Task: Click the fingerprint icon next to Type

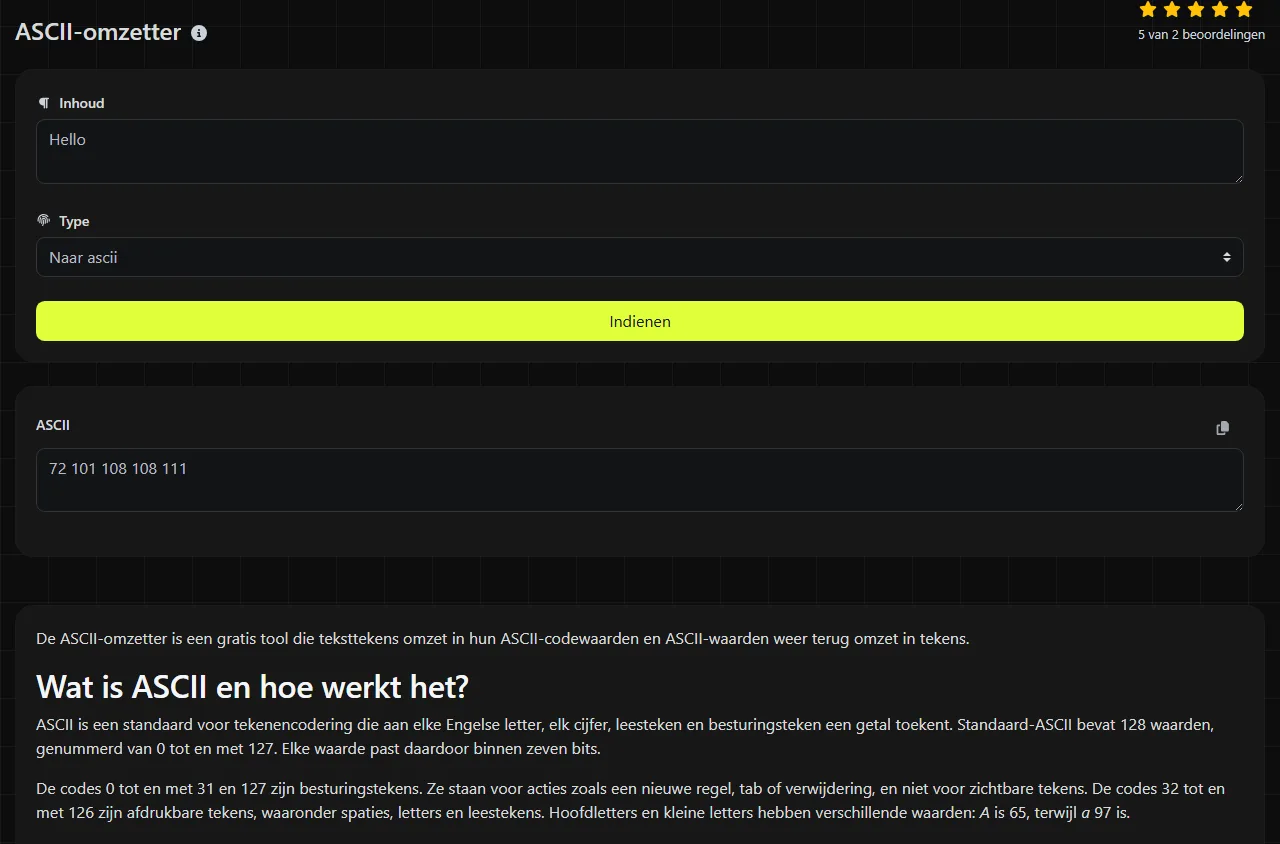Action: (43, 221)
